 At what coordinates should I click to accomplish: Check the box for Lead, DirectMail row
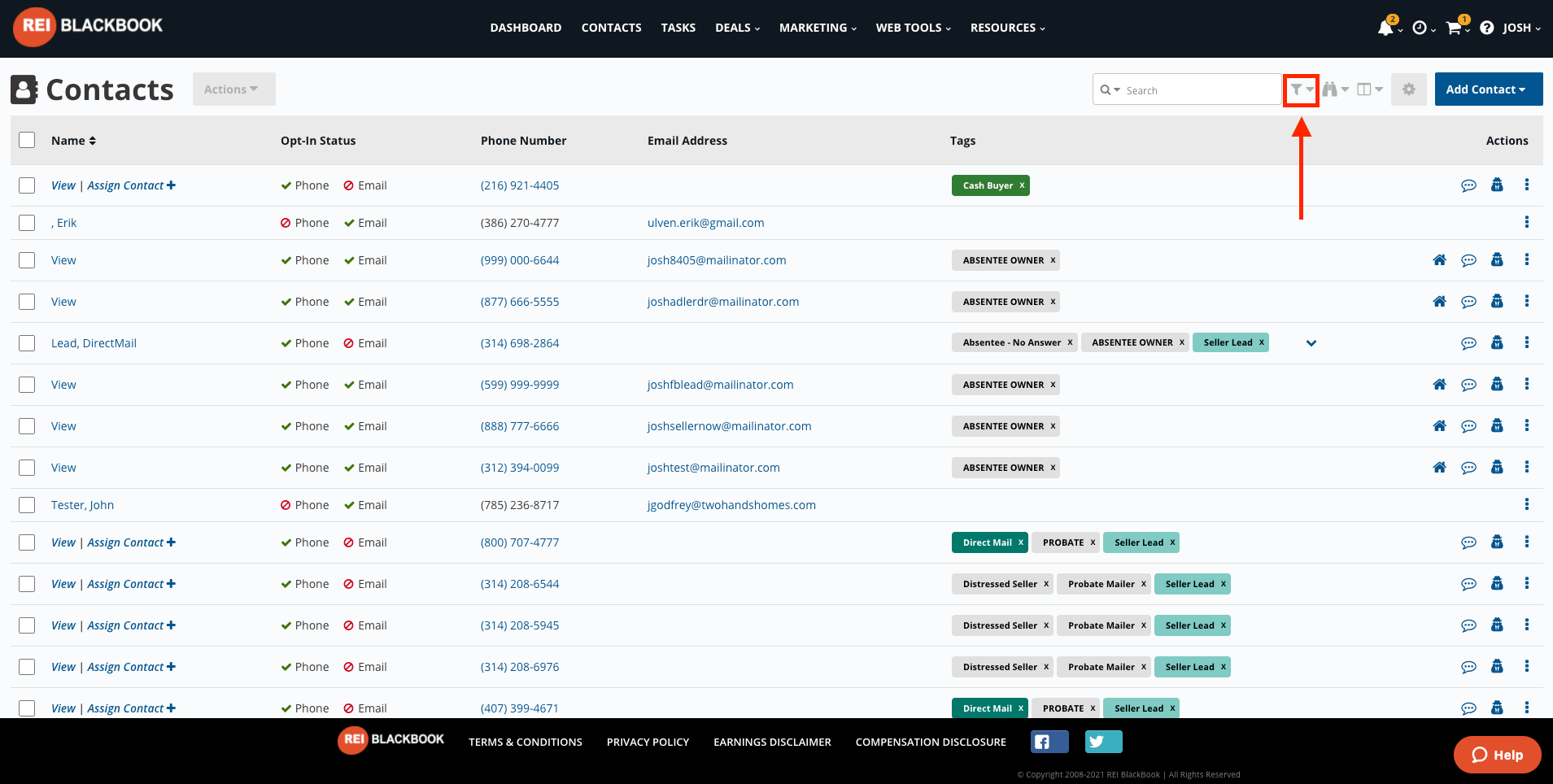[x=27, y=343]
